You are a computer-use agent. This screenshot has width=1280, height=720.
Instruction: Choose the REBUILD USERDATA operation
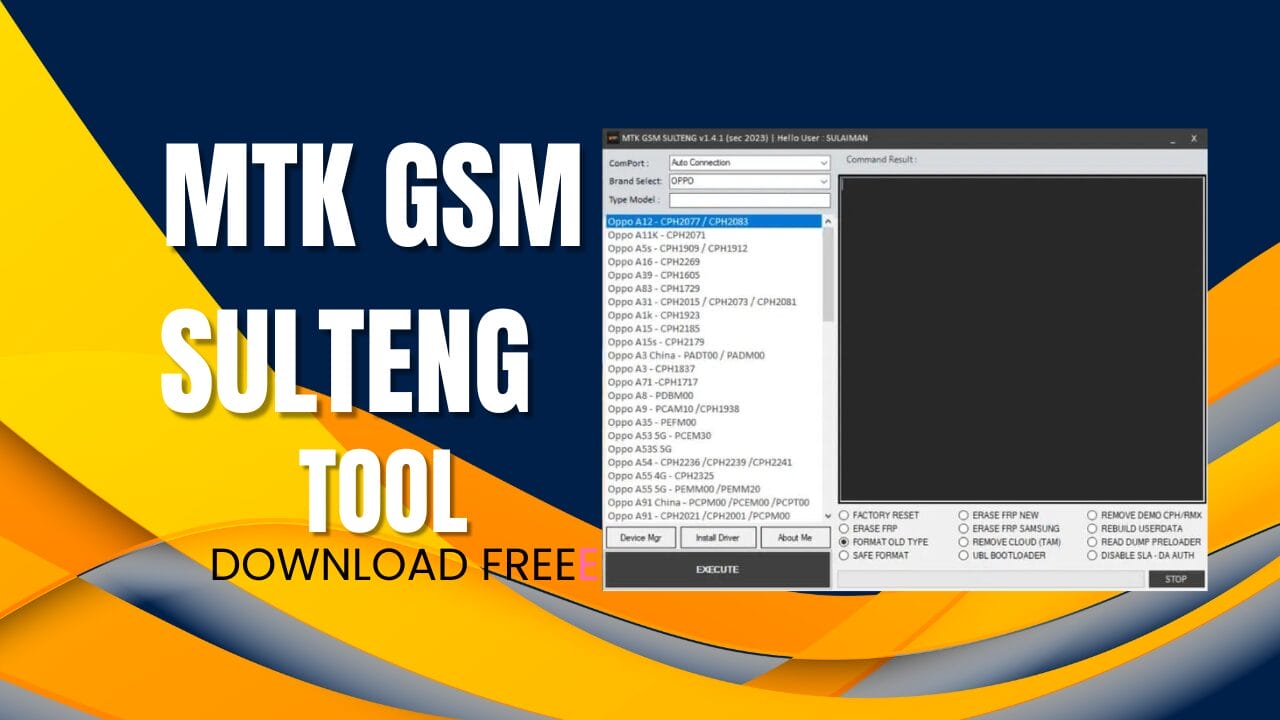click(1093, 528)
